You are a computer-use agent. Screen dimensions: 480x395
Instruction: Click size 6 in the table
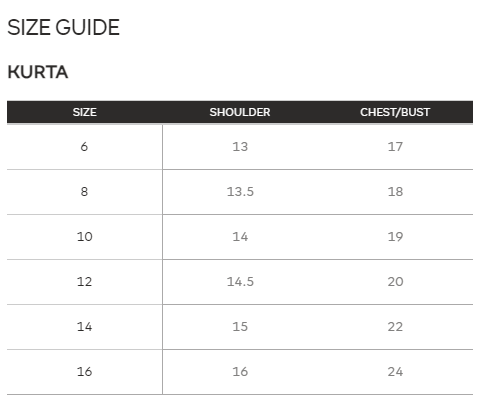[84, 147]
